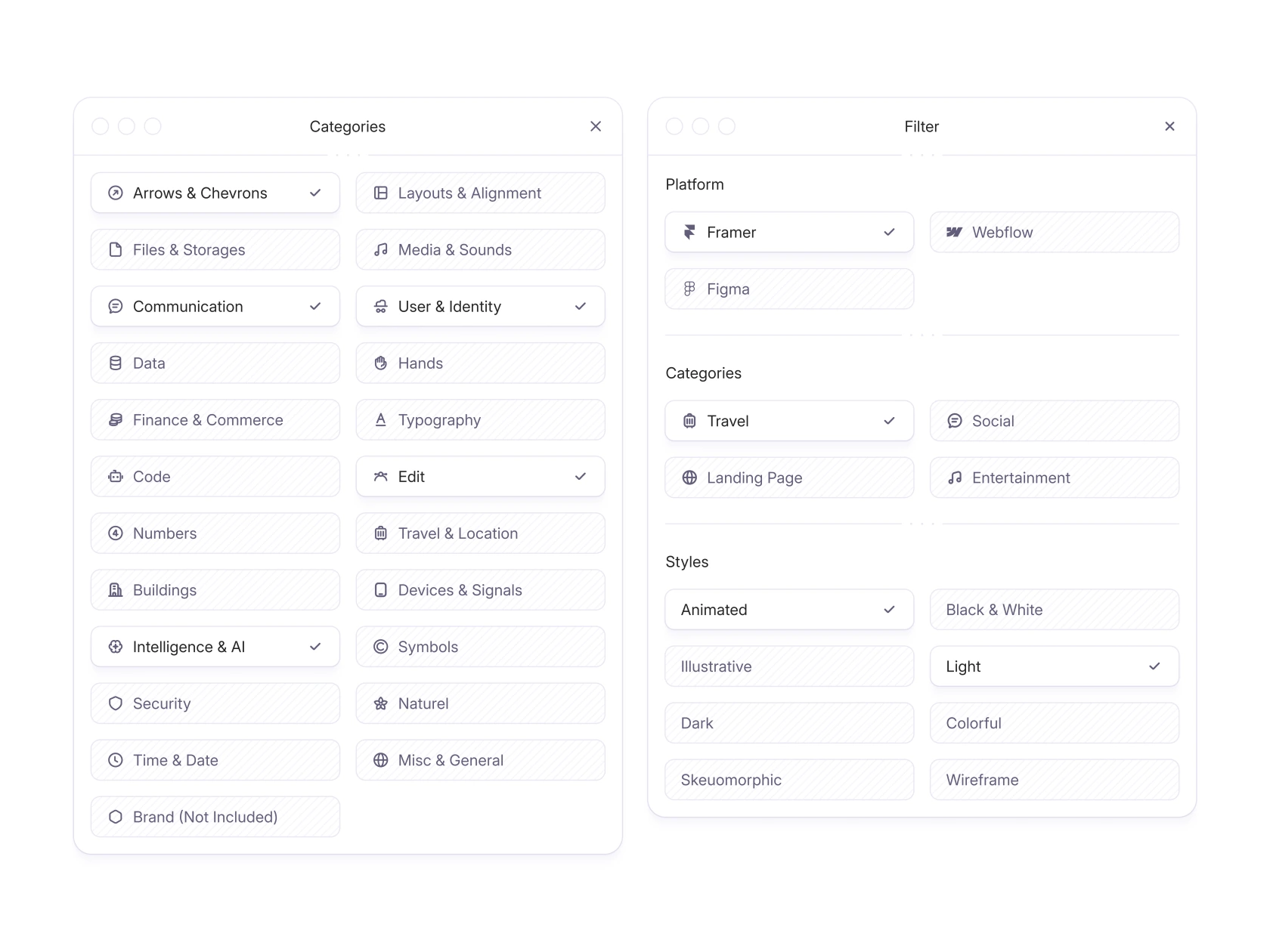This screenshot has height=952, width=1270.
Task: Click the Webflow platform label
Action: click(1002, 232)
